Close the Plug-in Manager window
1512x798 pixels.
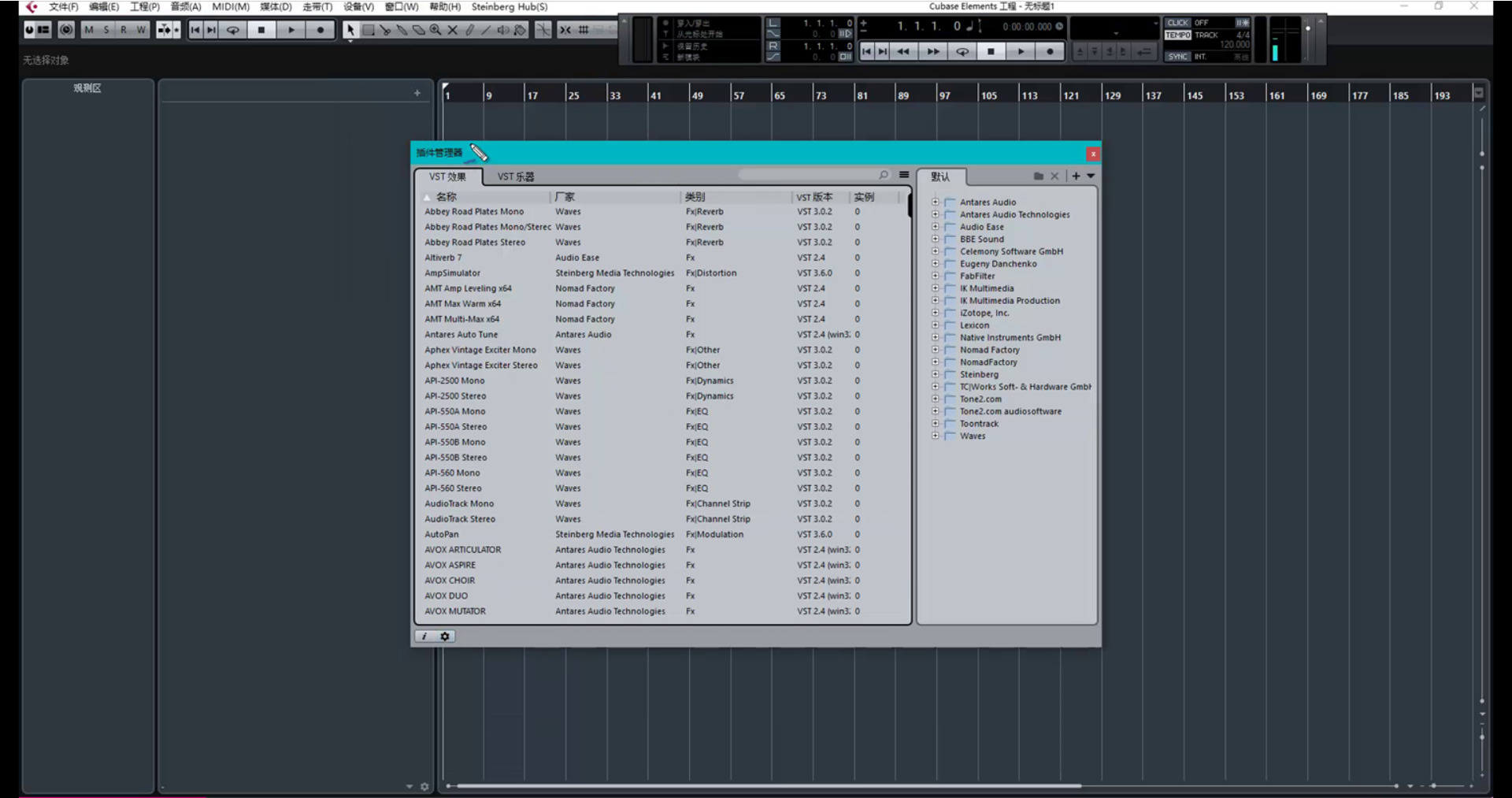(x=1092, y=154)
